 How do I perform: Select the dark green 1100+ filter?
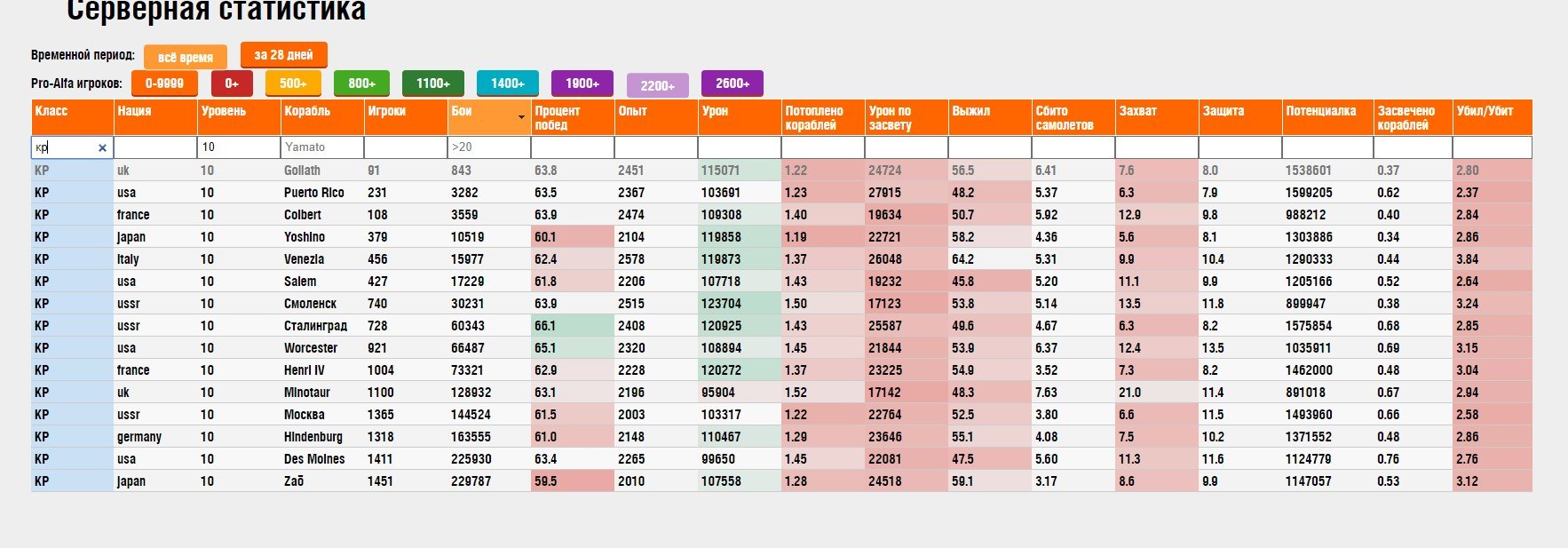click(x=432, y=83)
